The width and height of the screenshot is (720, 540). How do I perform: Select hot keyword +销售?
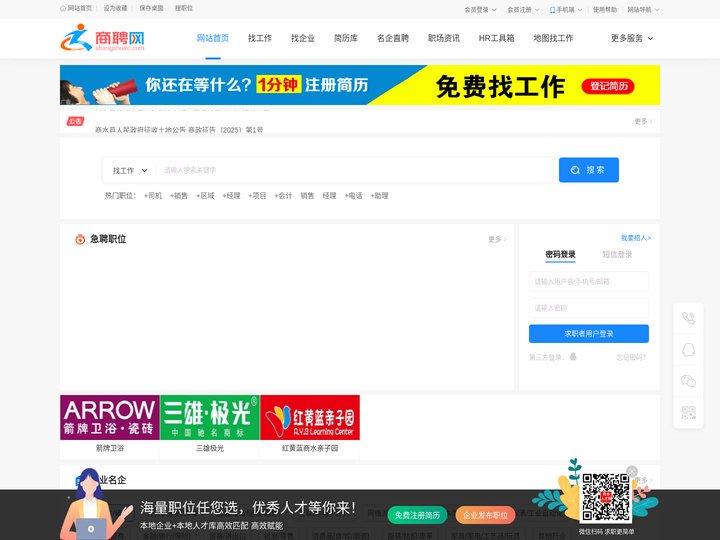coord(179,196)
